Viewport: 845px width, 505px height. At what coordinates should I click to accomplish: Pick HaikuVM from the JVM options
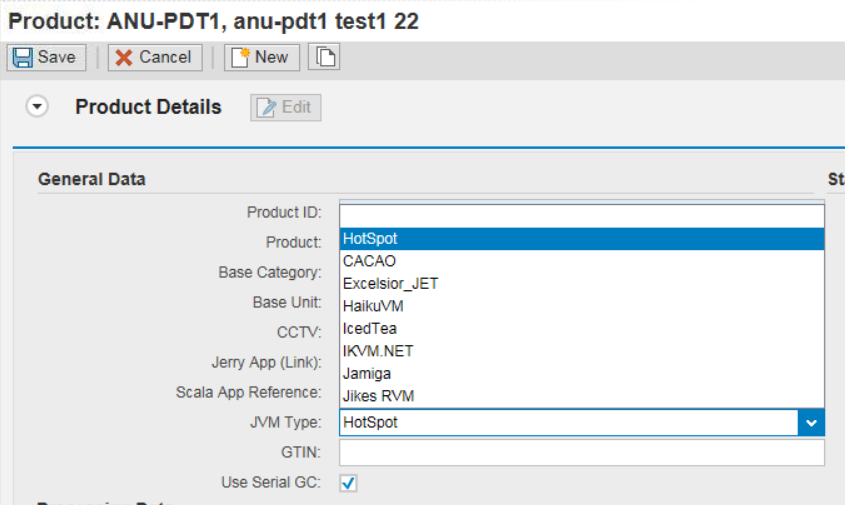tap(373, 306)
